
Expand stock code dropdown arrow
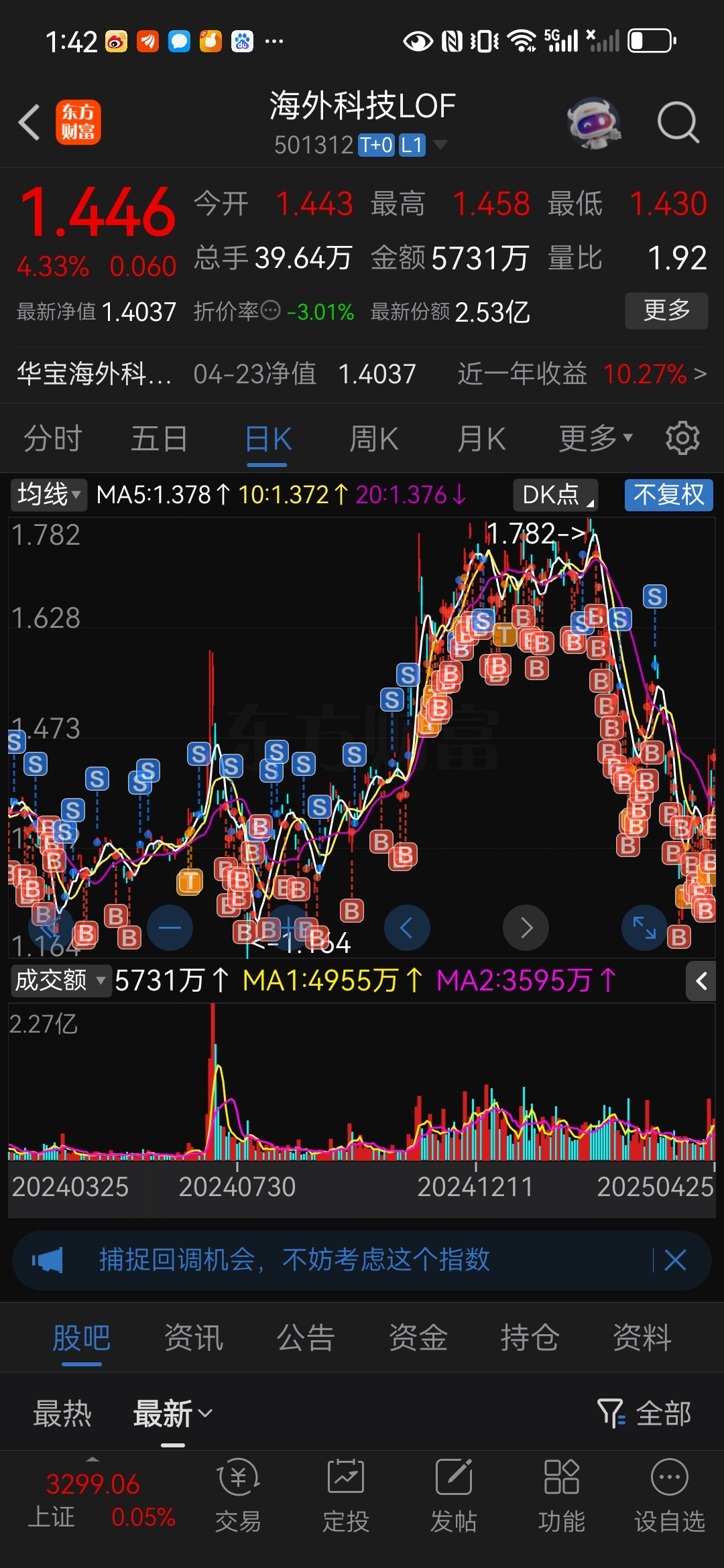coord(440,144)
